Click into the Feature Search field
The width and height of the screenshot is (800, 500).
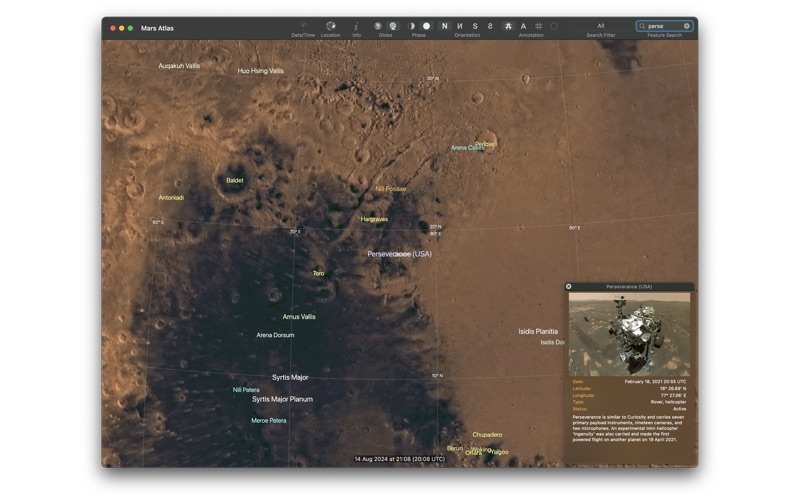coord(665,26)
